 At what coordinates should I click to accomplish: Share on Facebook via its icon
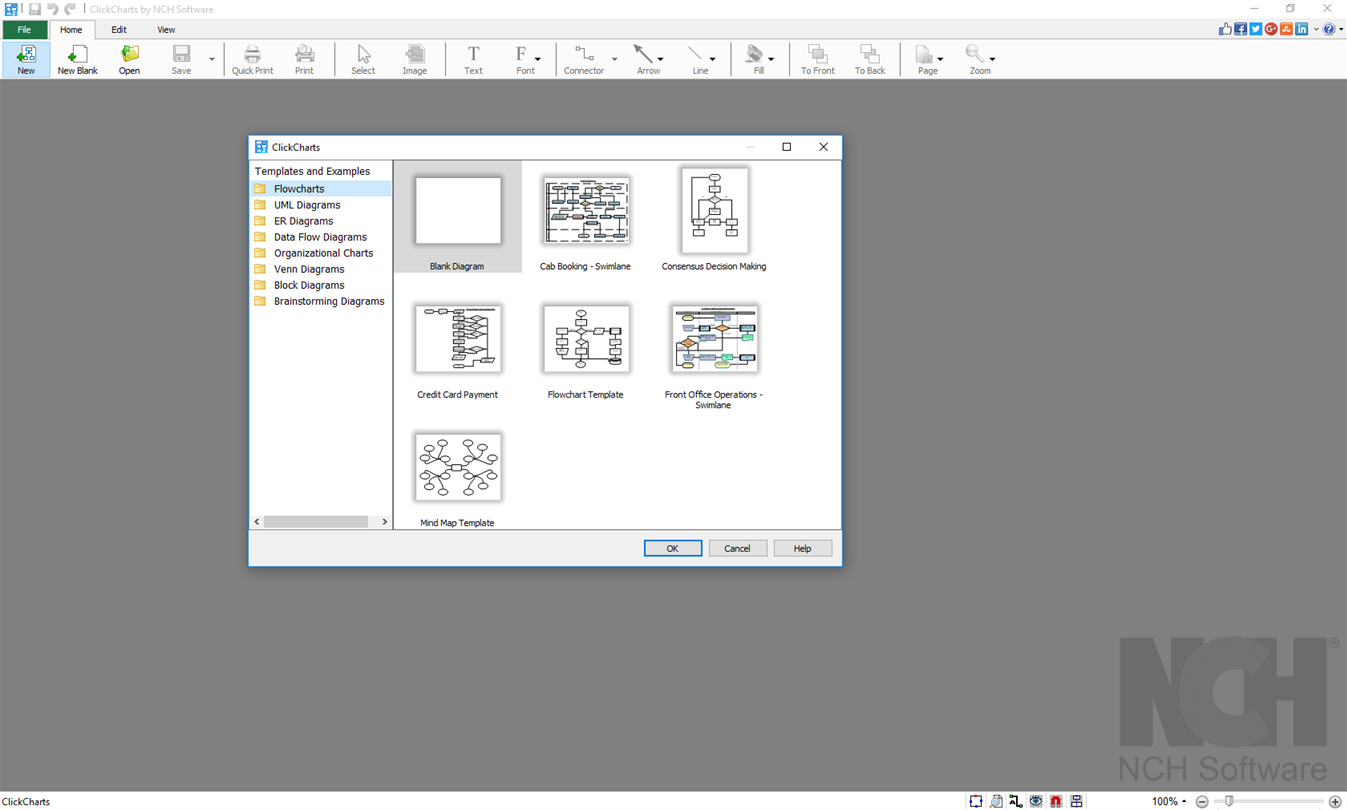[1240, 29]
